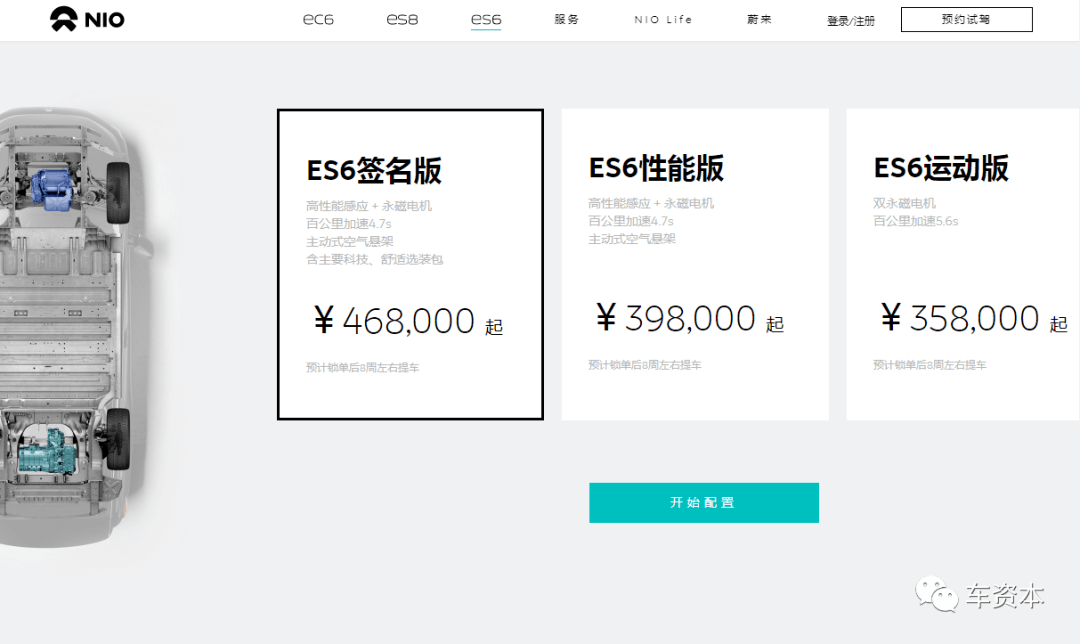The image size is (1080, 644).
Task: Click the 登录/注册 link
Action: 851,21
